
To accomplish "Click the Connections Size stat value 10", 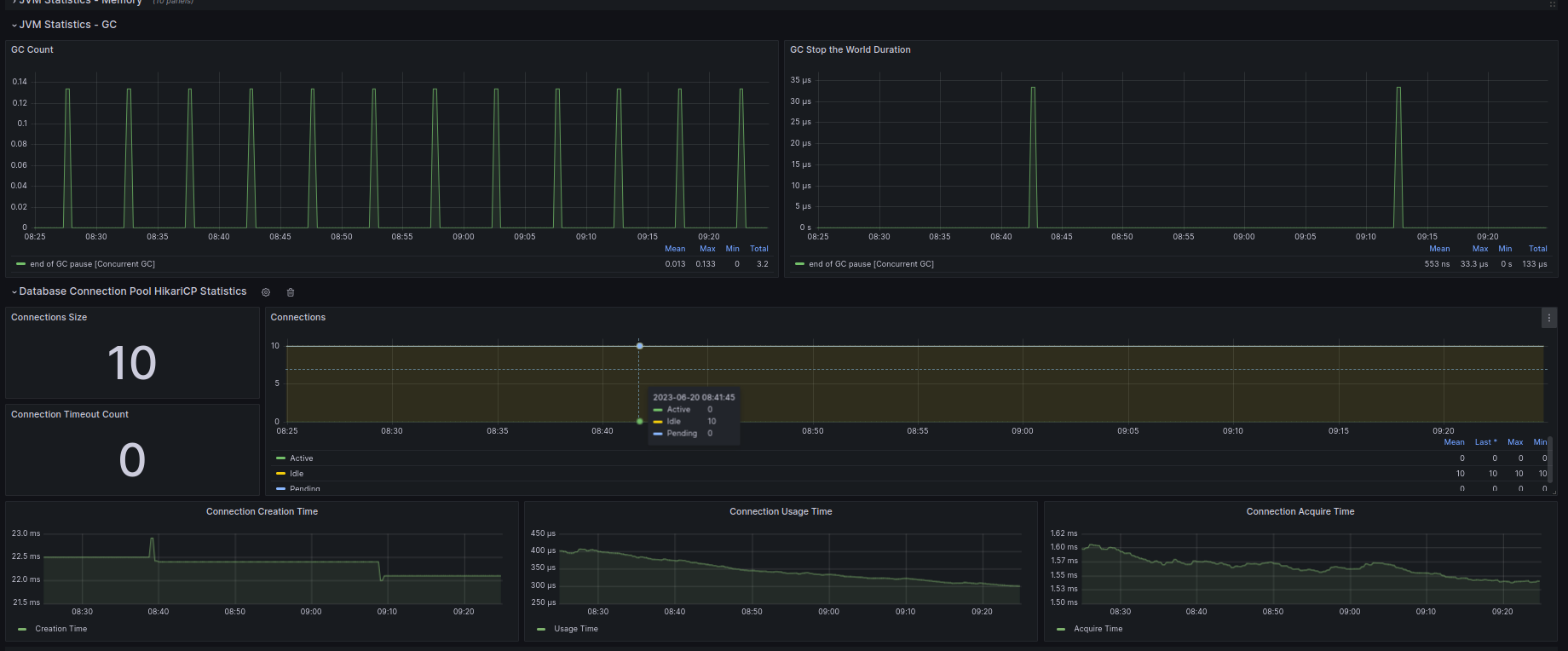I will click(132, 363).
